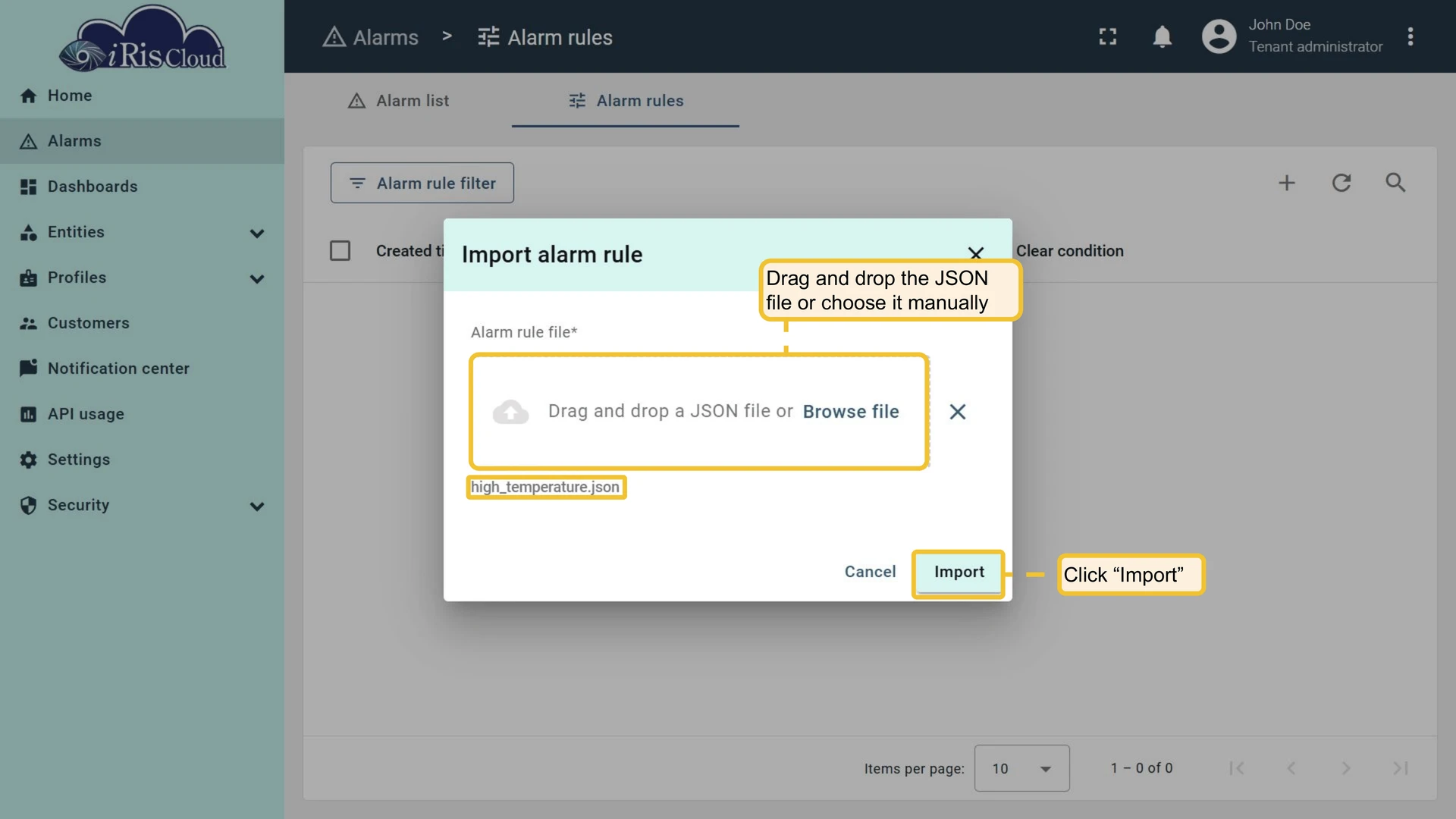Close the Import alarm rule dialog
The width and height of the screenshot is (1456, 819).
coord(976,253)
